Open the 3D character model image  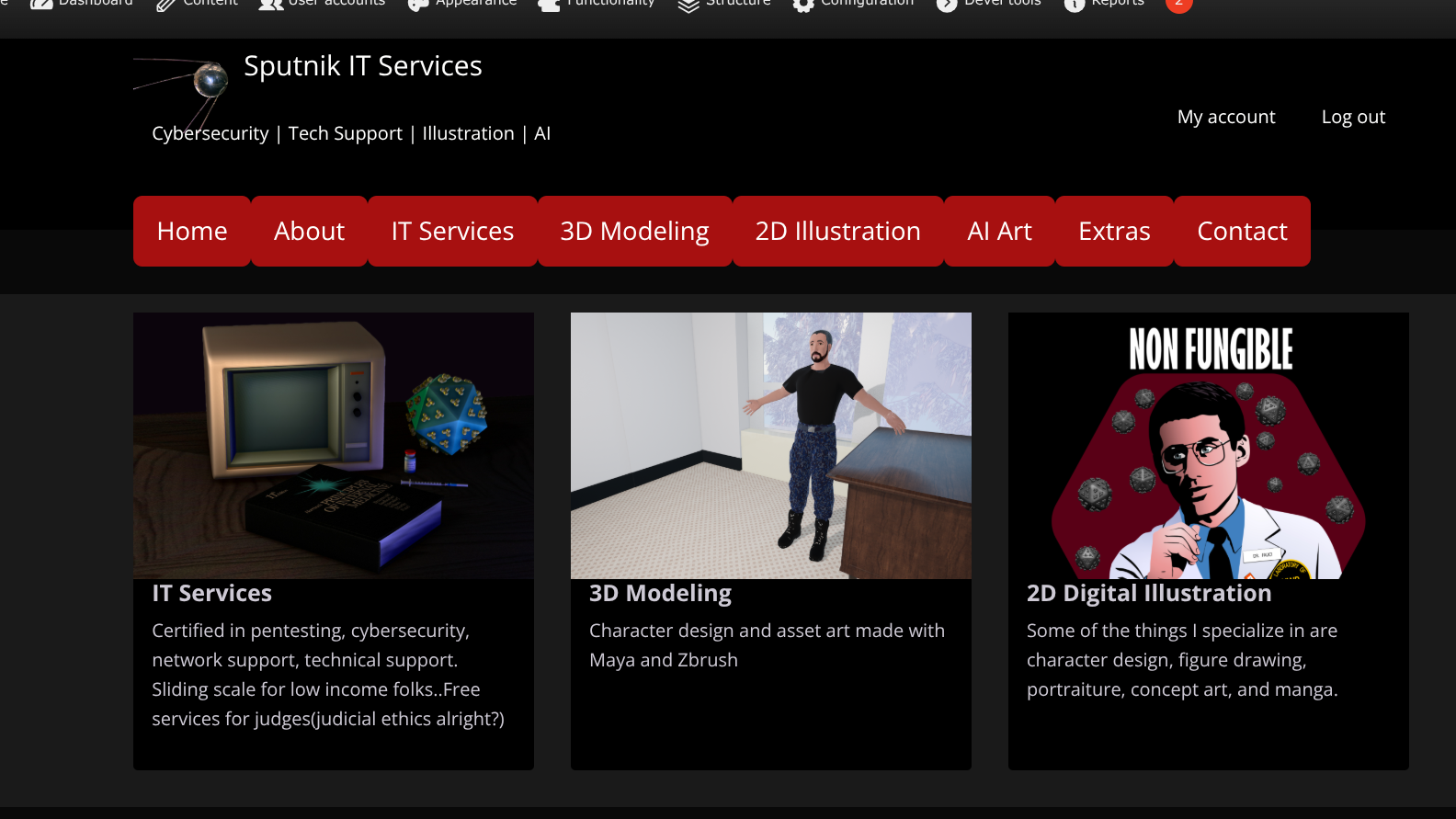pyautogui.click(x=771, y=446)
